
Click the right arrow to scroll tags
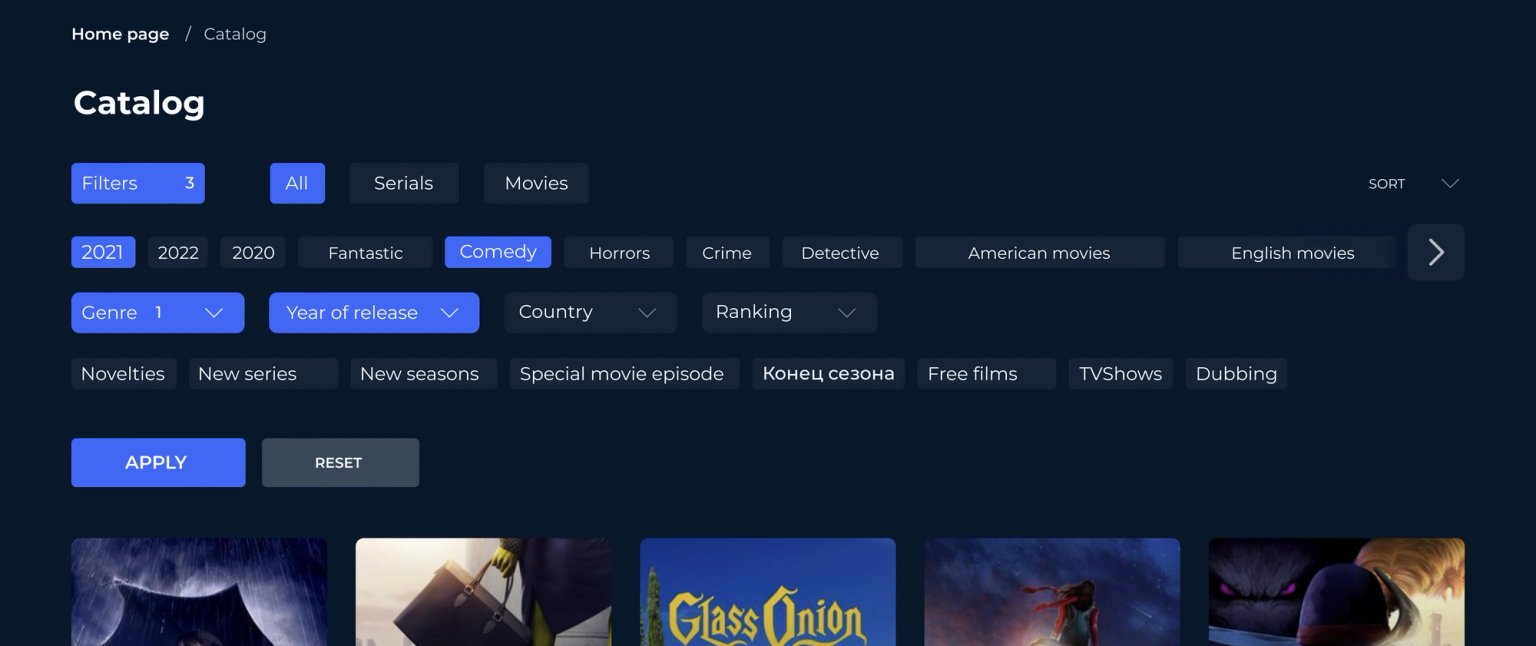[1435, 252]
